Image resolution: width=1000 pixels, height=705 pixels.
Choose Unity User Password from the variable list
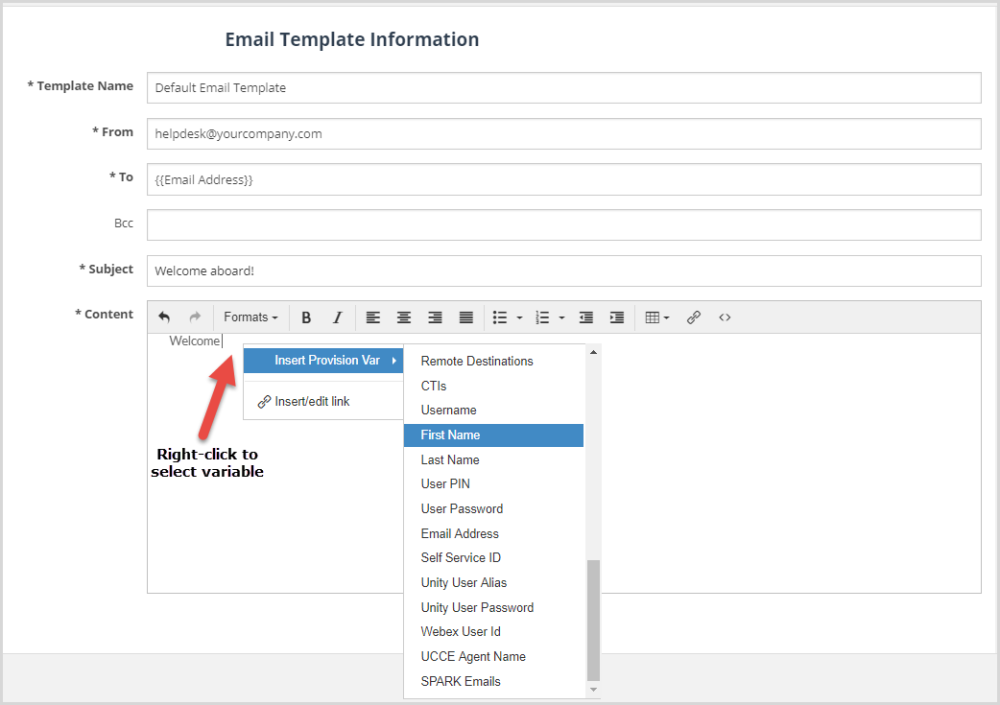(477, 607)
